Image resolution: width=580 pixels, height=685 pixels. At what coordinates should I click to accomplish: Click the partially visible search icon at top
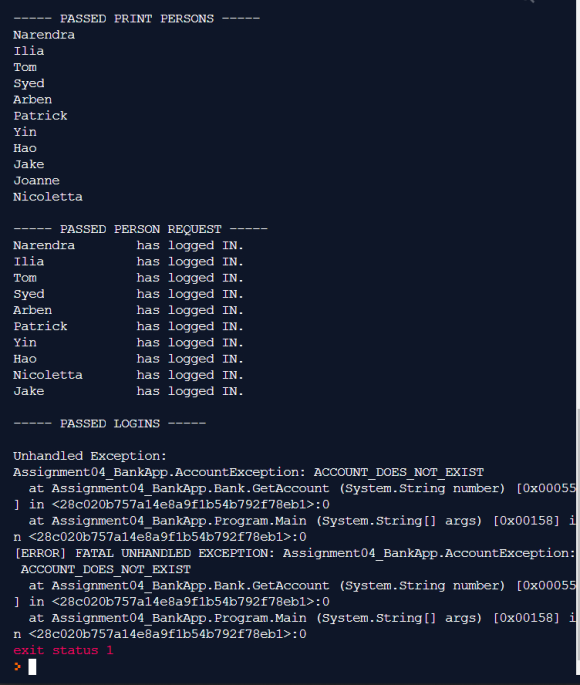click(529, 2)
